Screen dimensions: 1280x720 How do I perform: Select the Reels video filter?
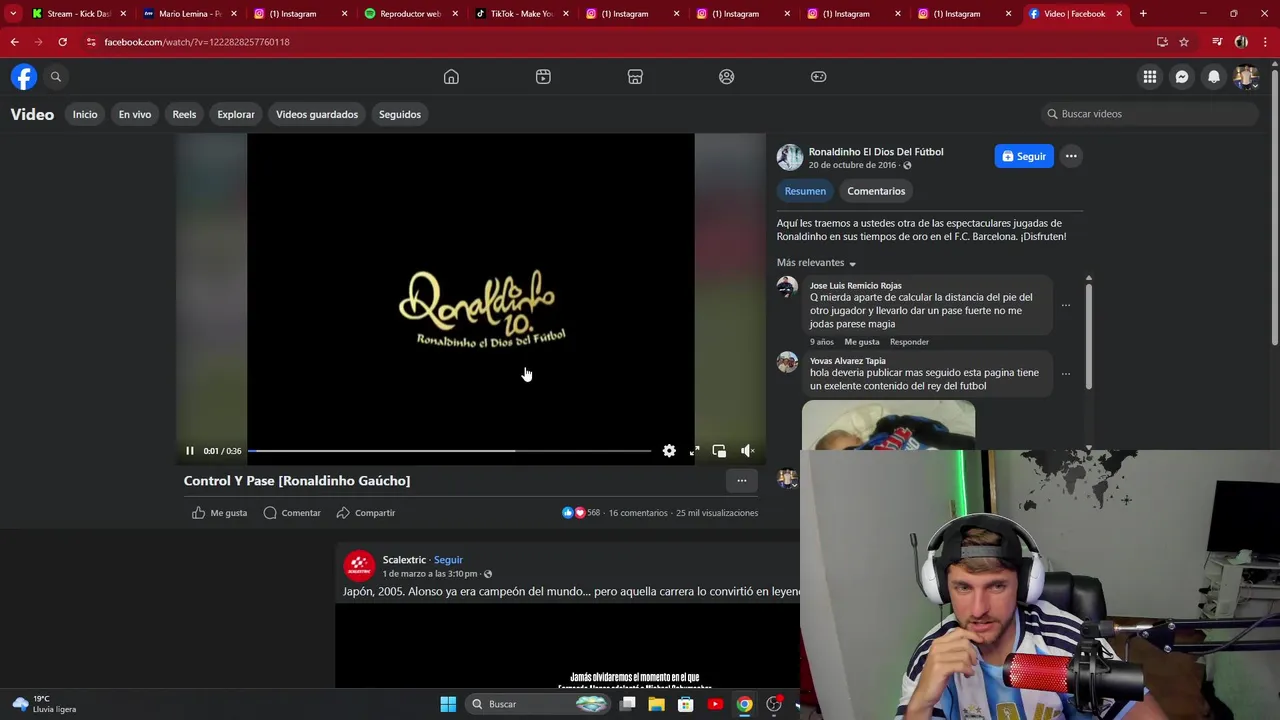(184, 114)
